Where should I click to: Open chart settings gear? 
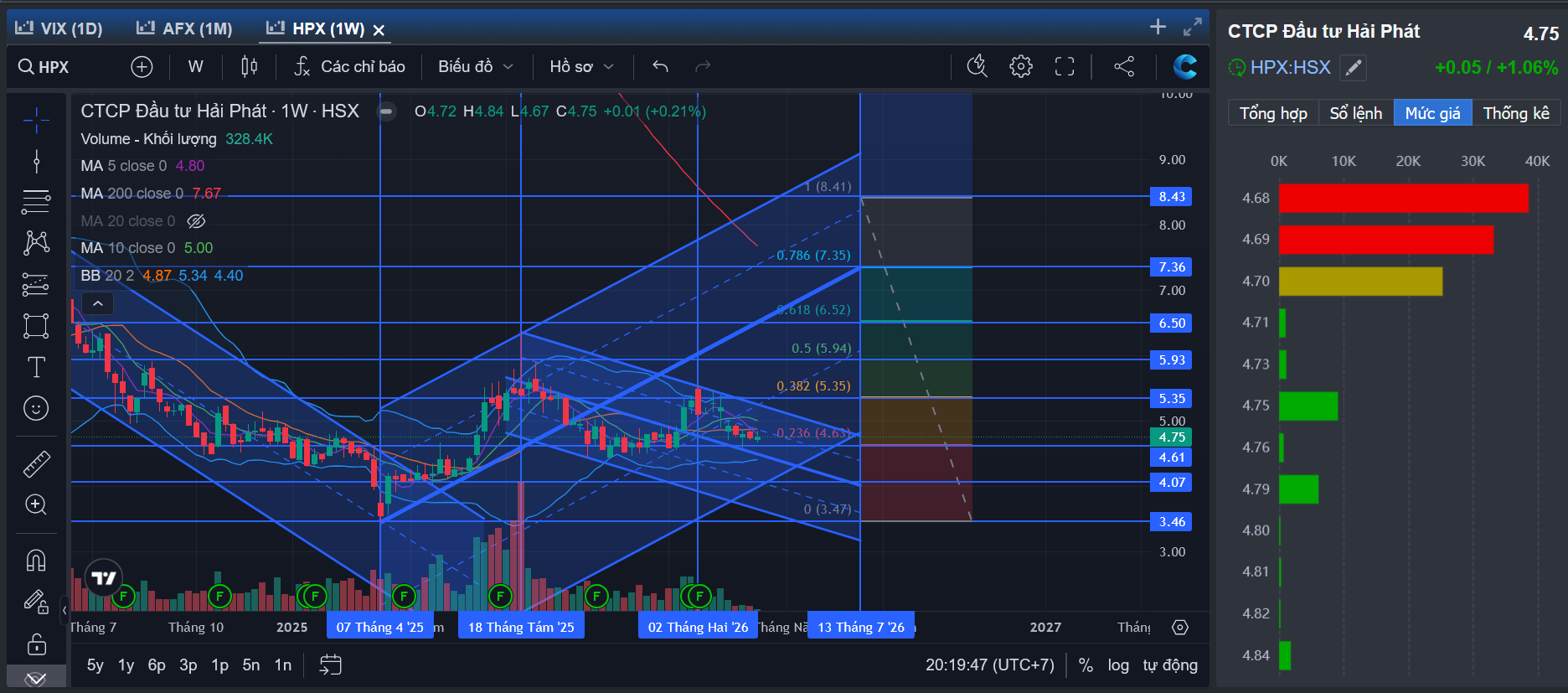click(x=1021, y=67)
